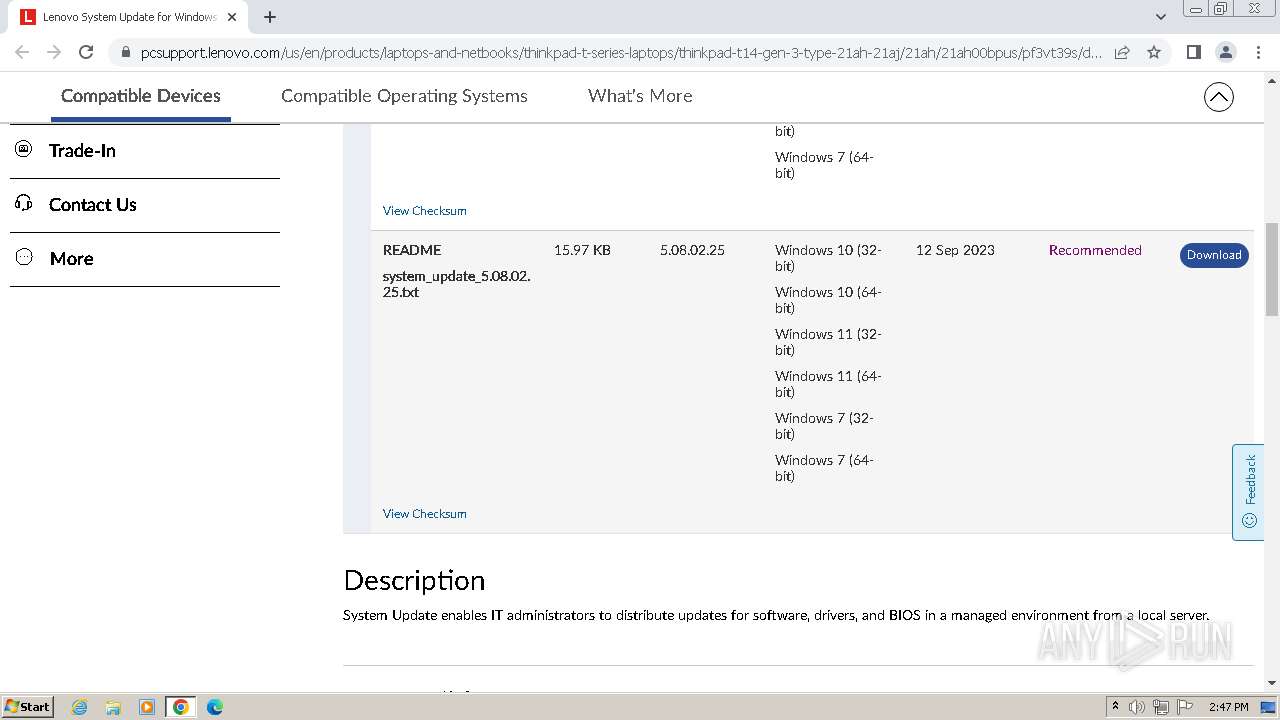Viewport: 1280px width, 720px height.
Task: Click the version 5.08.02.25 cell
Action: [692, 250]
